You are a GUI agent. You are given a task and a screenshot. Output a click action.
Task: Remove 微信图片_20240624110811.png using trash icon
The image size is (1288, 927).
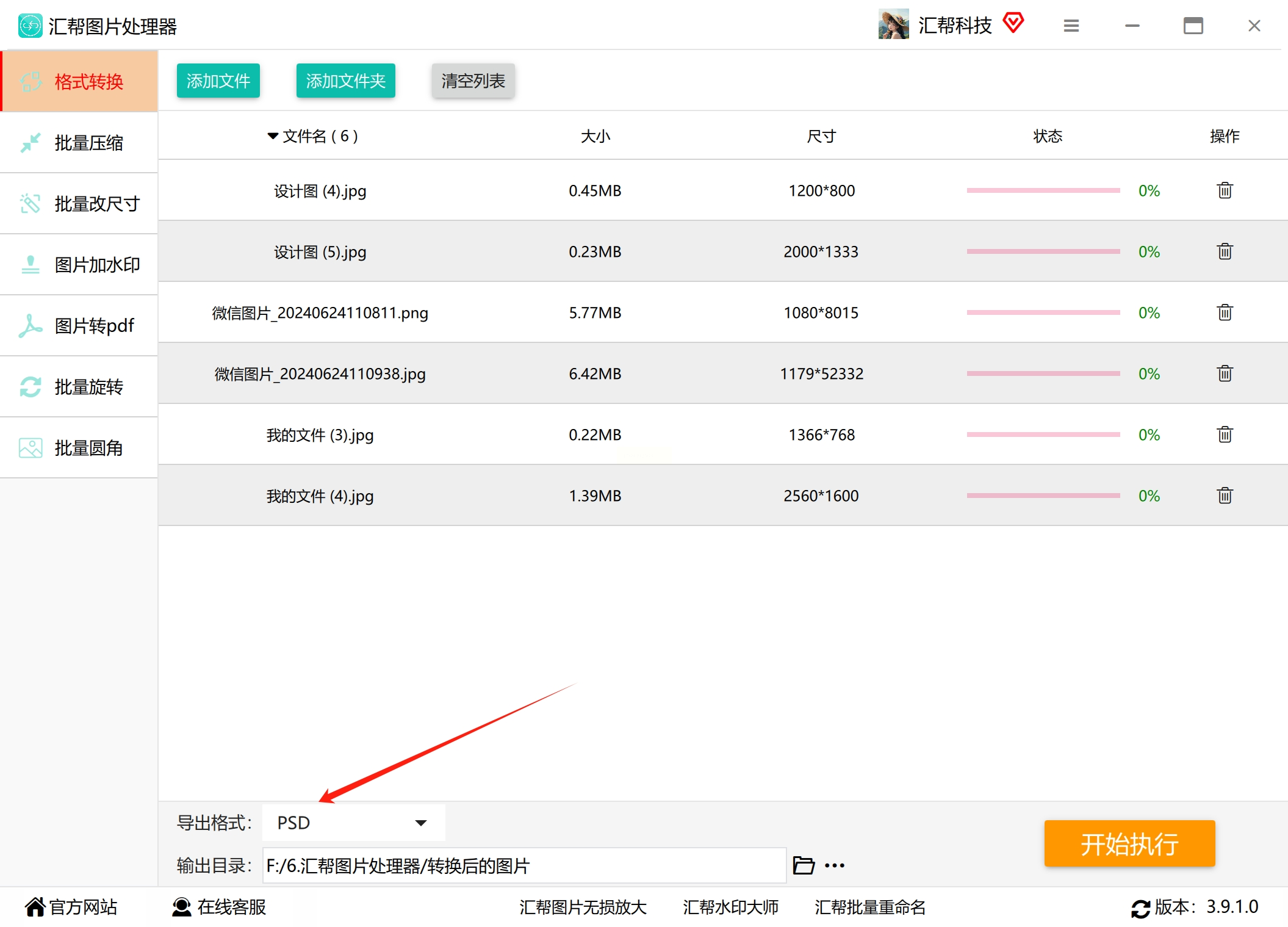tap(1225, 312)
